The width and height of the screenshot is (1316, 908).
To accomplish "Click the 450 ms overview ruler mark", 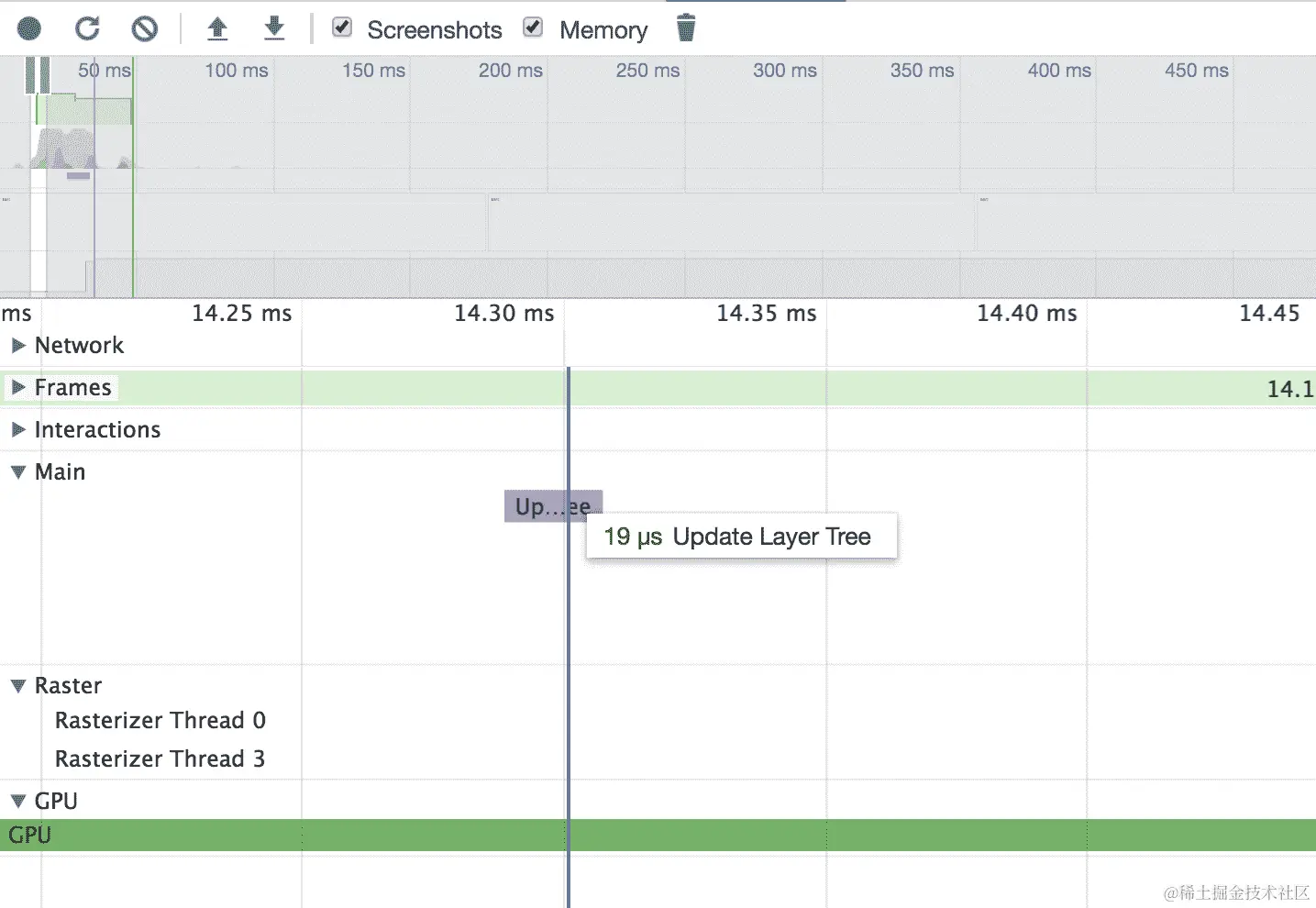I will 1197,71.
